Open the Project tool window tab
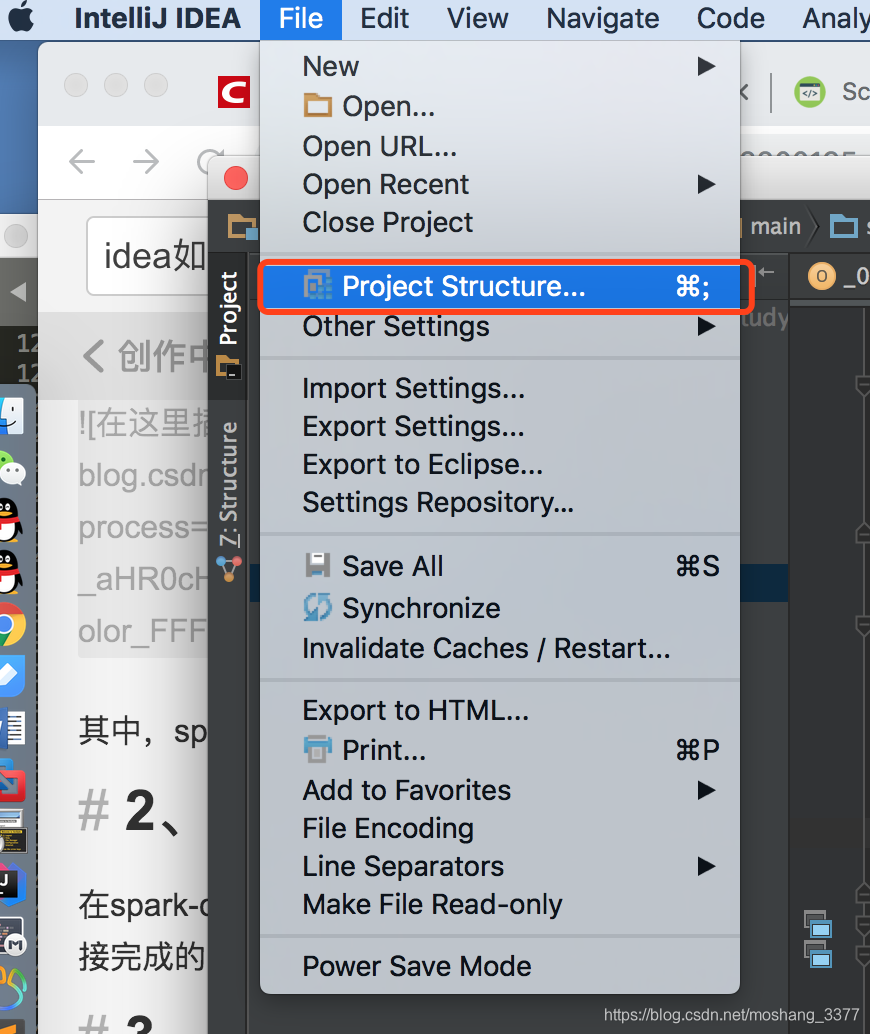Viewport: 870px width, 1034px height. tap(228, 325)
